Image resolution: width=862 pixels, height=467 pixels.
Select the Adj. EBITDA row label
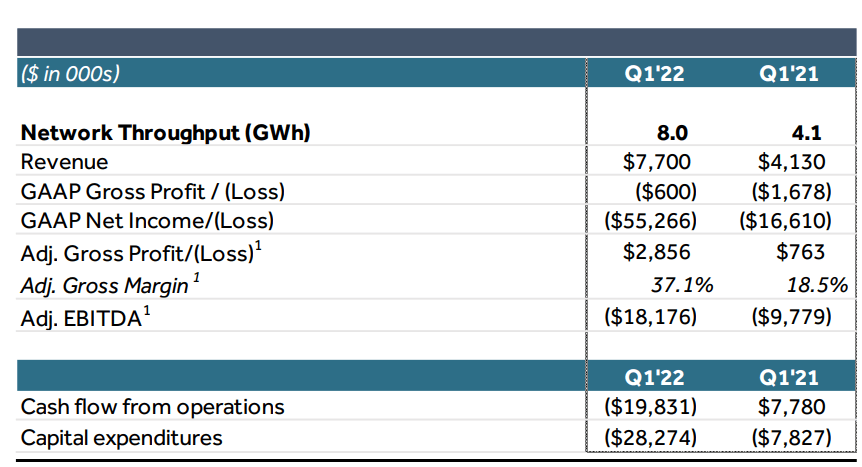pyautogui.click(x=85, y=318)
